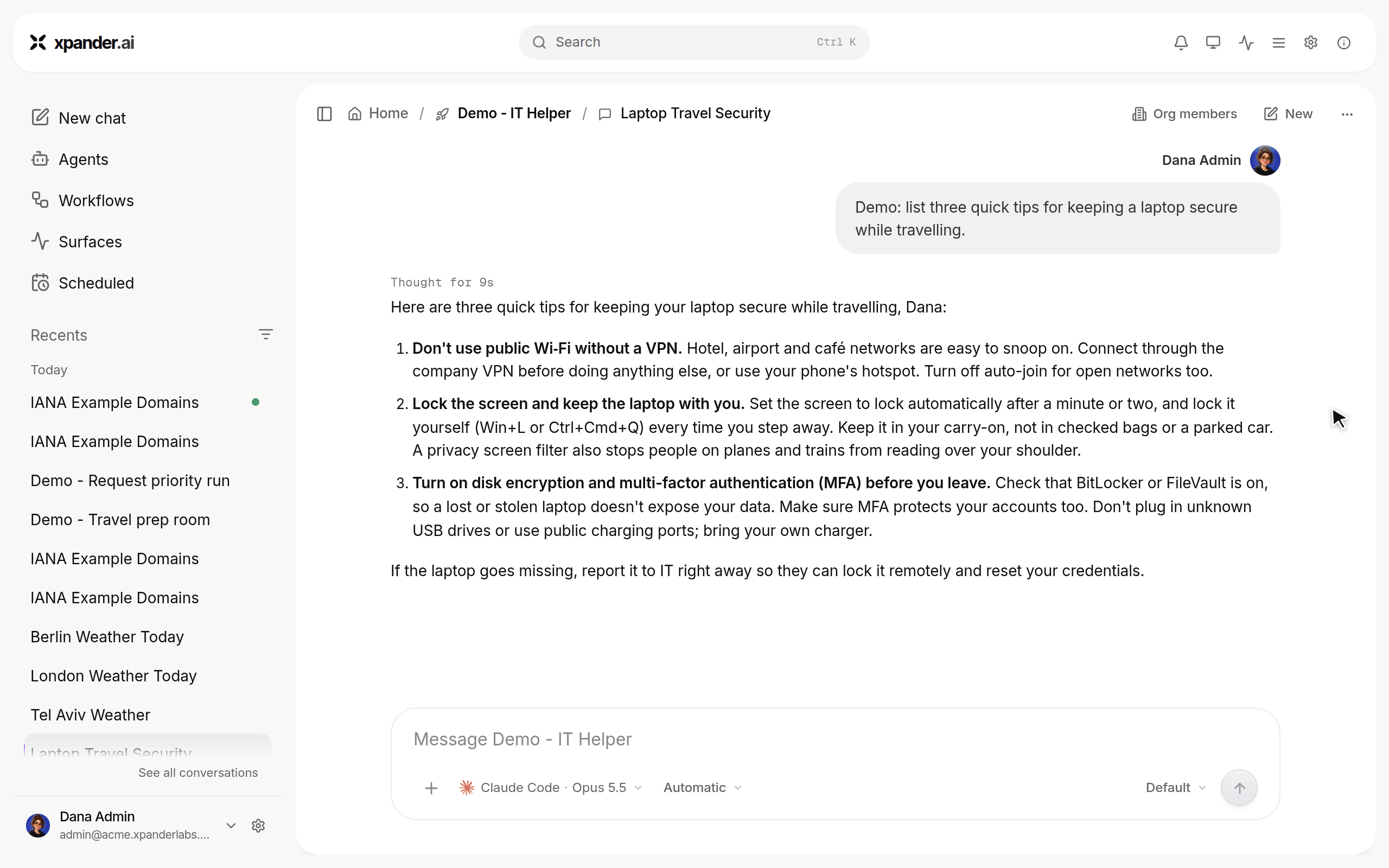Filter recents with the filter icon

265,334
